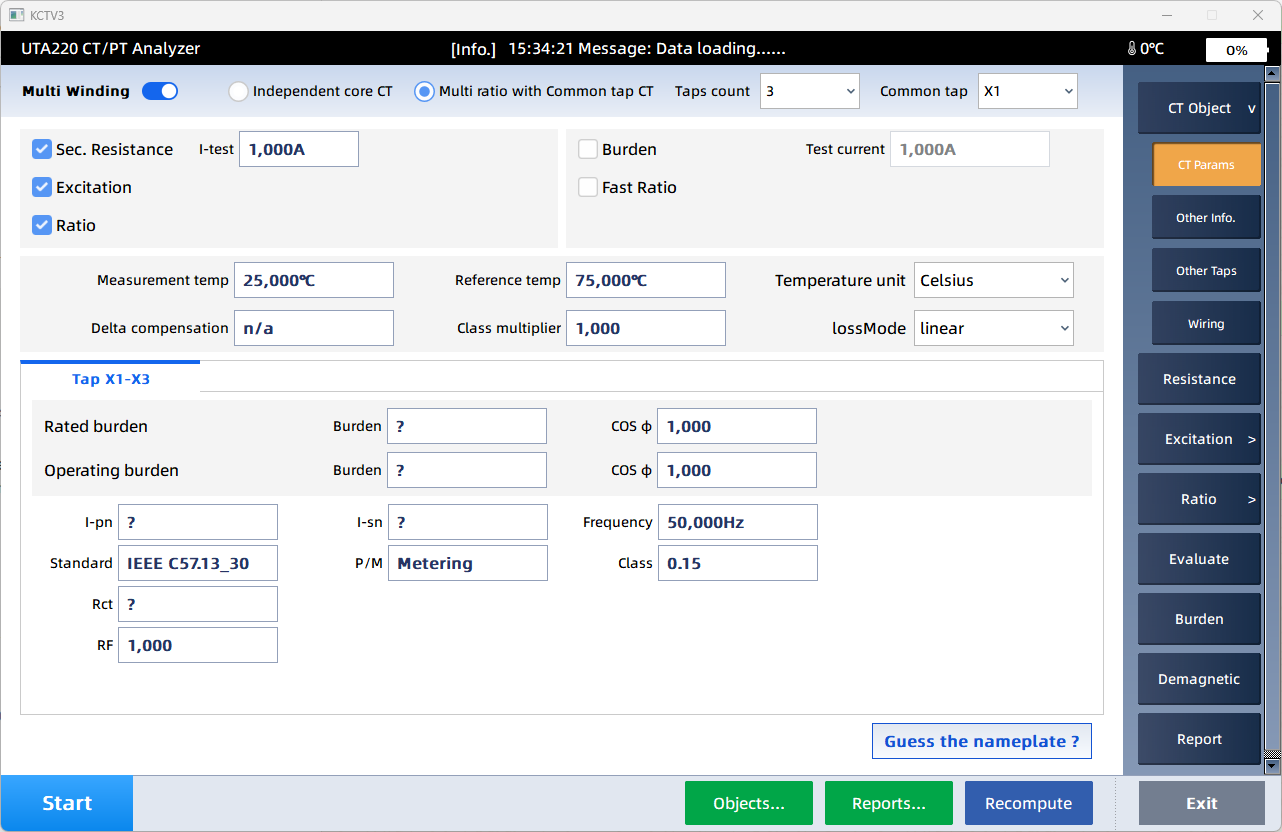1282x832 pixels.
Task: Click the sidebar scrollbar down arrow
Action: pos(1272,767)
